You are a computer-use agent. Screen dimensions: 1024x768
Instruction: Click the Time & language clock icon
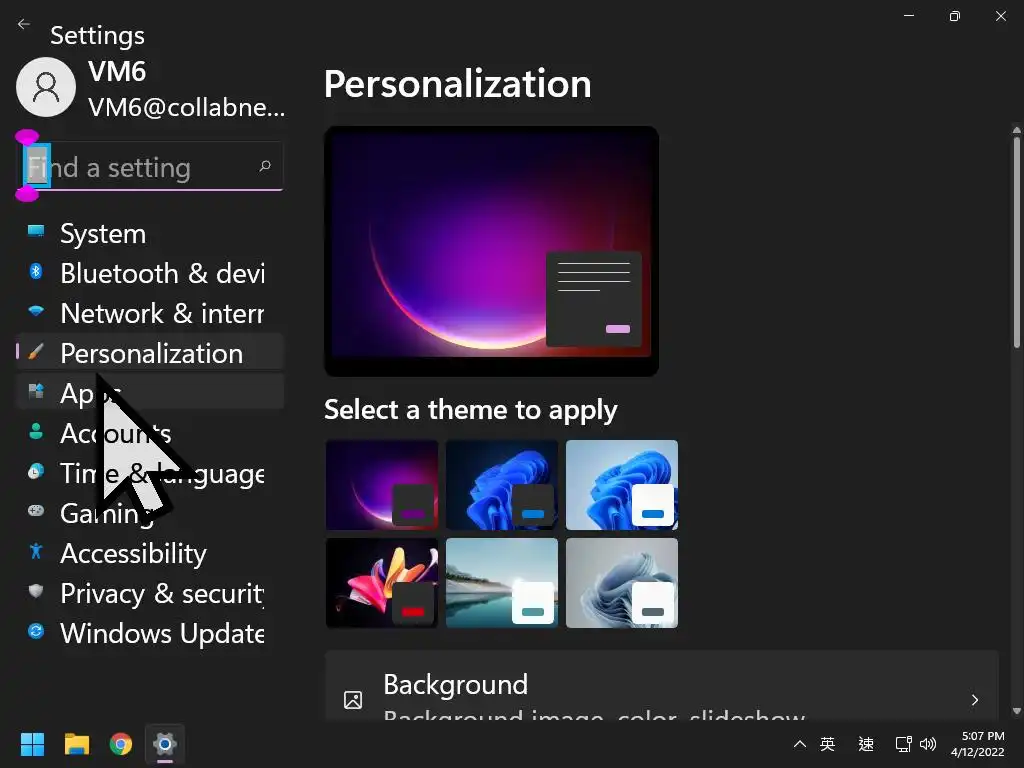click(36, 471)
